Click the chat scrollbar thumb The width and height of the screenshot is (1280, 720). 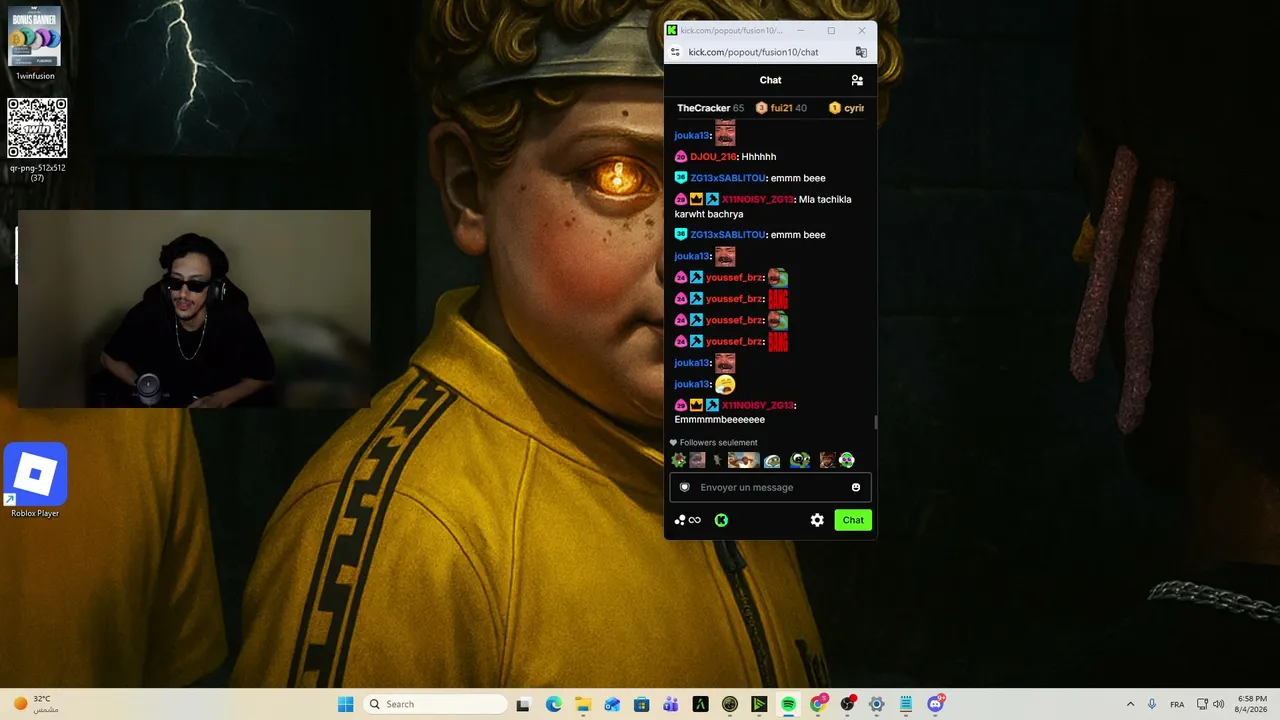pos(875,422)
